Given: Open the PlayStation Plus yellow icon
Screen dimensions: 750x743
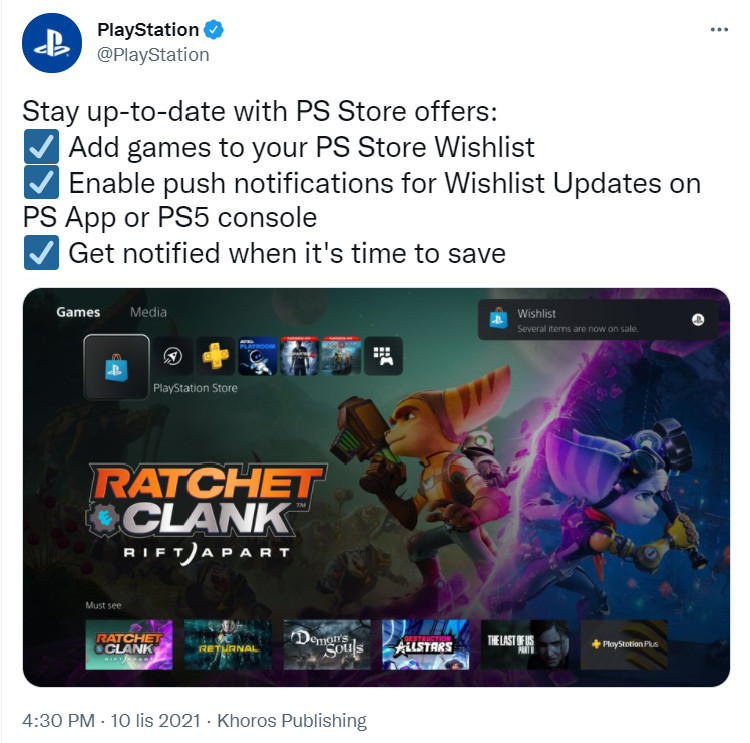Looking at the screenshot, I should (215, 356).
